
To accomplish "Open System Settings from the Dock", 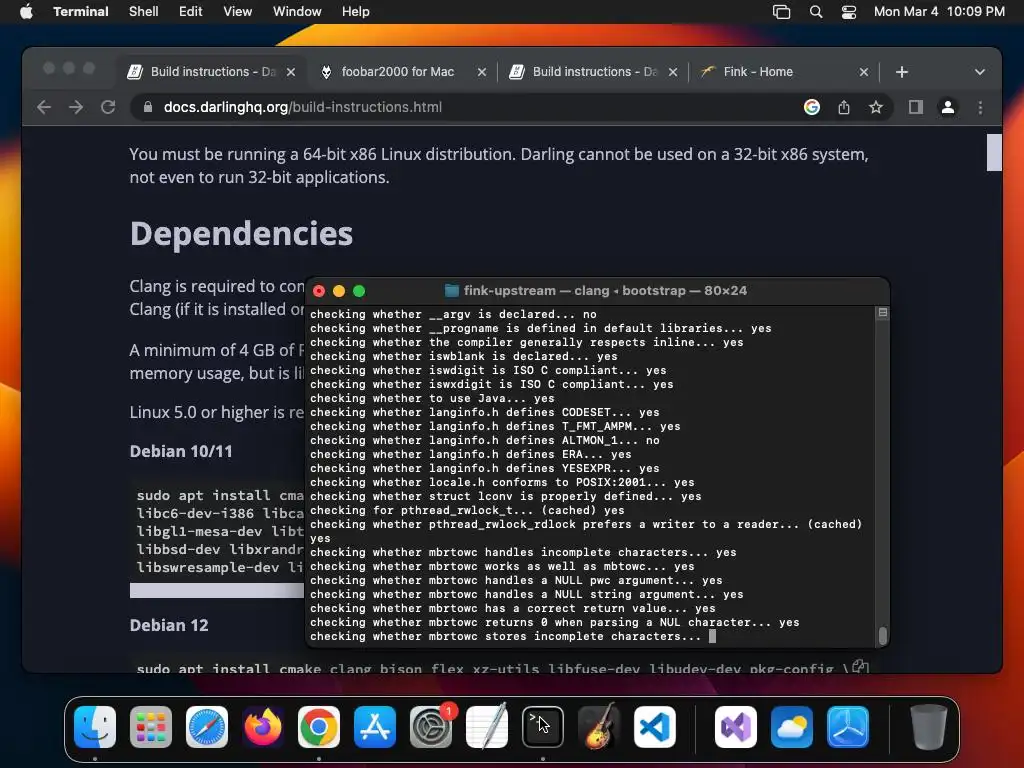I will pyautogui.click(x=431, y=727).
